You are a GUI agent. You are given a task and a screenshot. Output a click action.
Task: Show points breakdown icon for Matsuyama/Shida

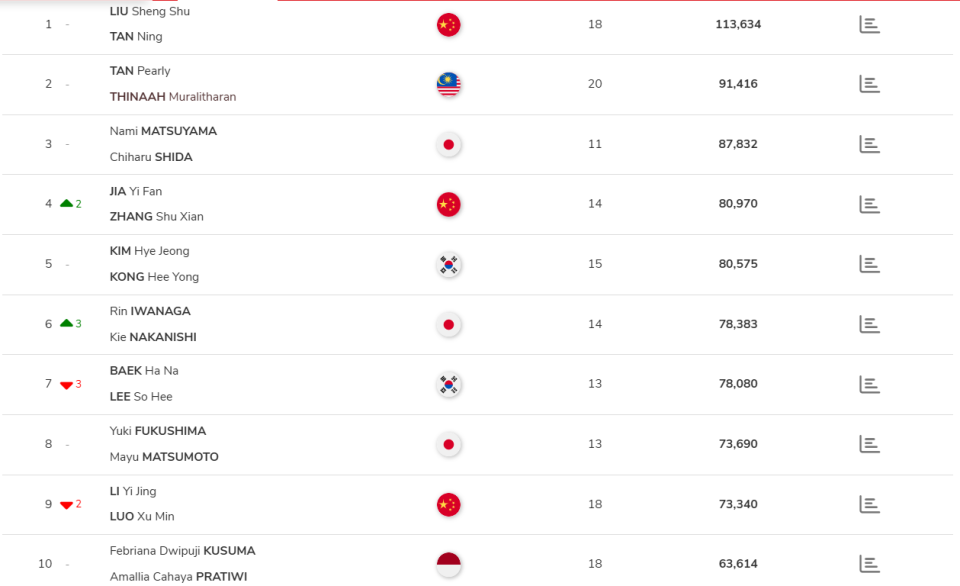tap(869, 144)
